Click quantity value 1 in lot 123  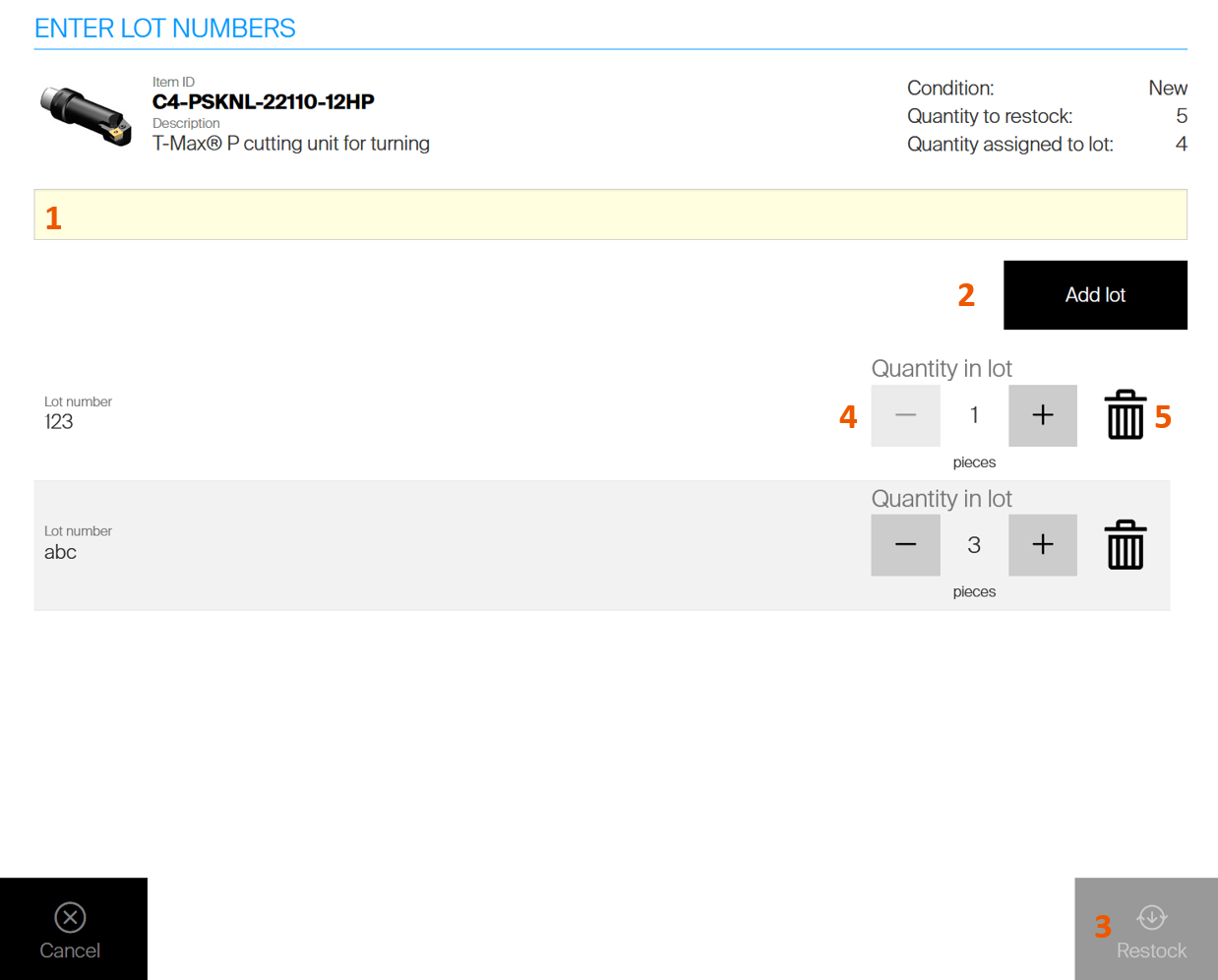974,415
